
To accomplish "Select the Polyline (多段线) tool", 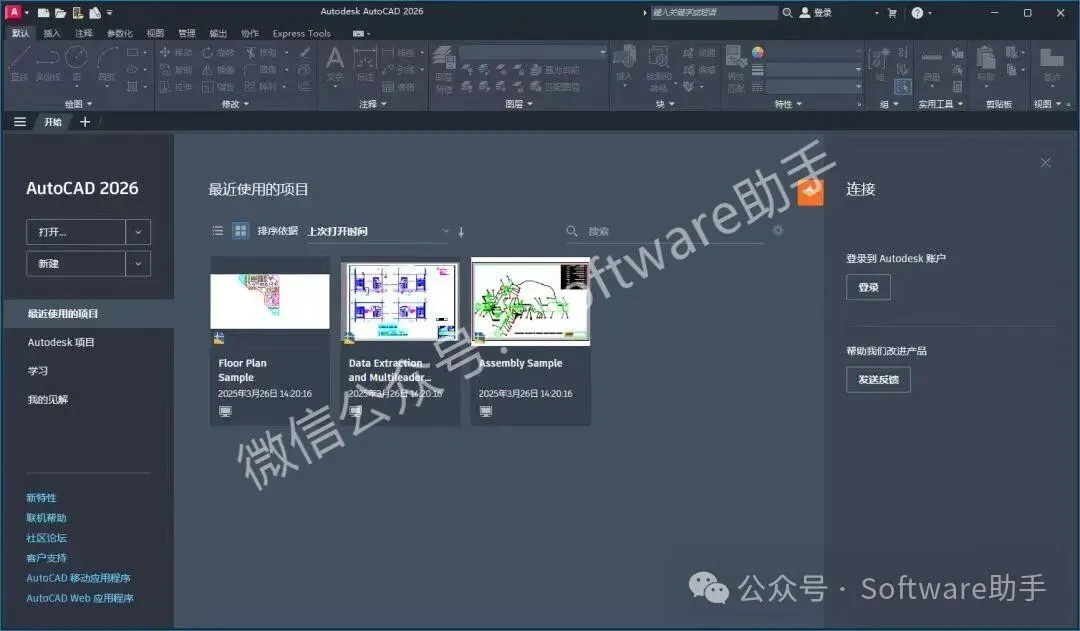I will 48,64.
